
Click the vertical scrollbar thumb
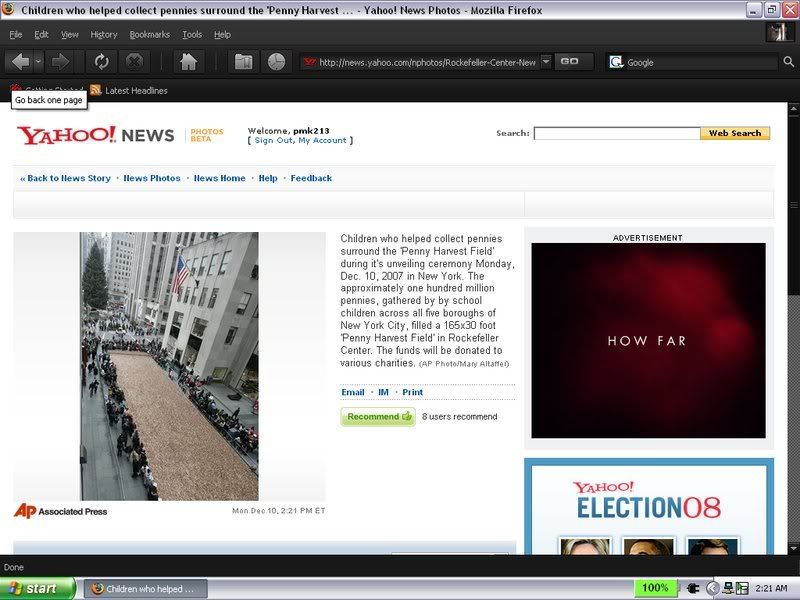(794, 205)
